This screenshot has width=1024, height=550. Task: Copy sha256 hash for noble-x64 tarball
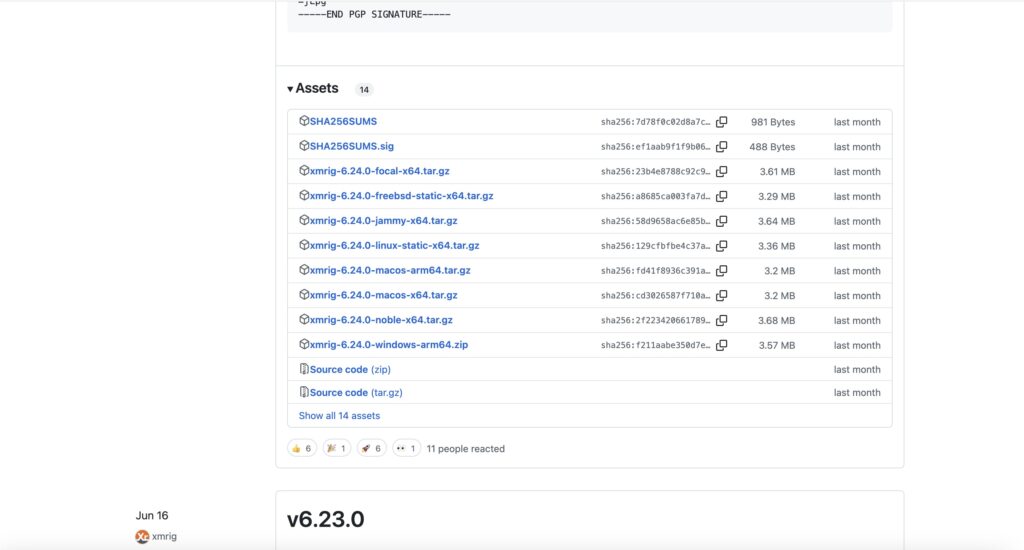[722, 321]
